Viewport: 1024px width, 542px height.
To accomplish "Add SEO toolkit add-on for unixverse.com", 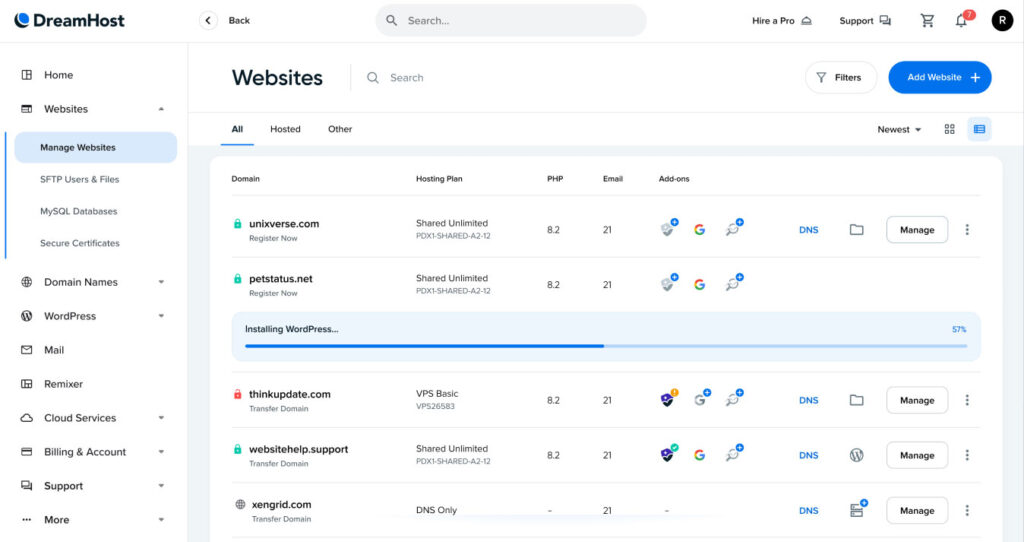I will 733,228.
